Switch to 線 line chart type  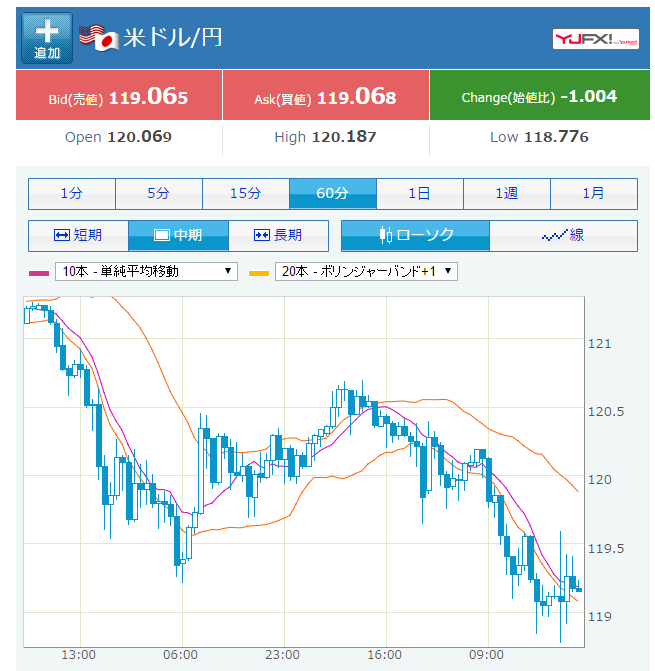563,235
